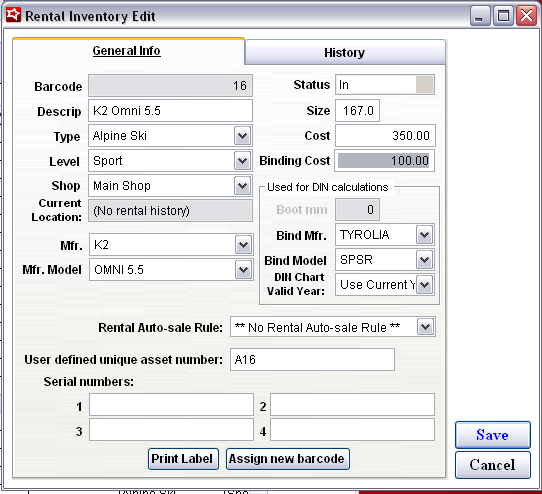Click serial number field 2
Viewport: 542px width, 494px height.
tap(352, 404)
